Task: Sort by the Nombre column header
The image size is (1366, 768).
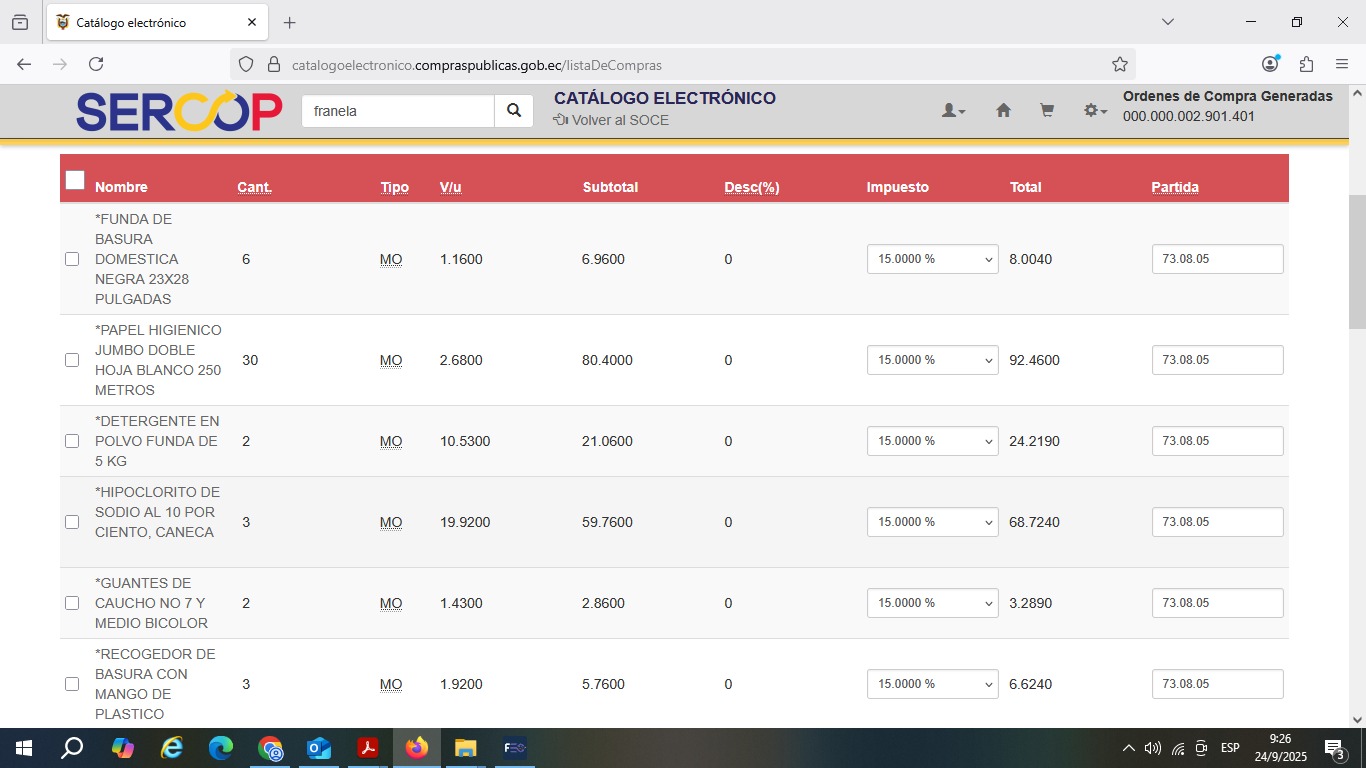Action: [121, 187]
